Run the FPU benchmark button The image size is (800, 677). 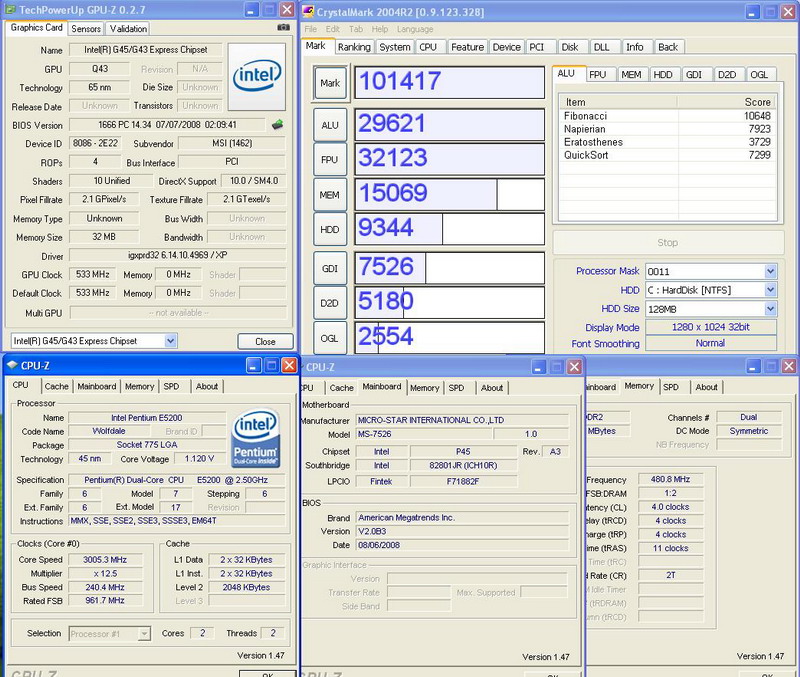[x=330, y=160]
